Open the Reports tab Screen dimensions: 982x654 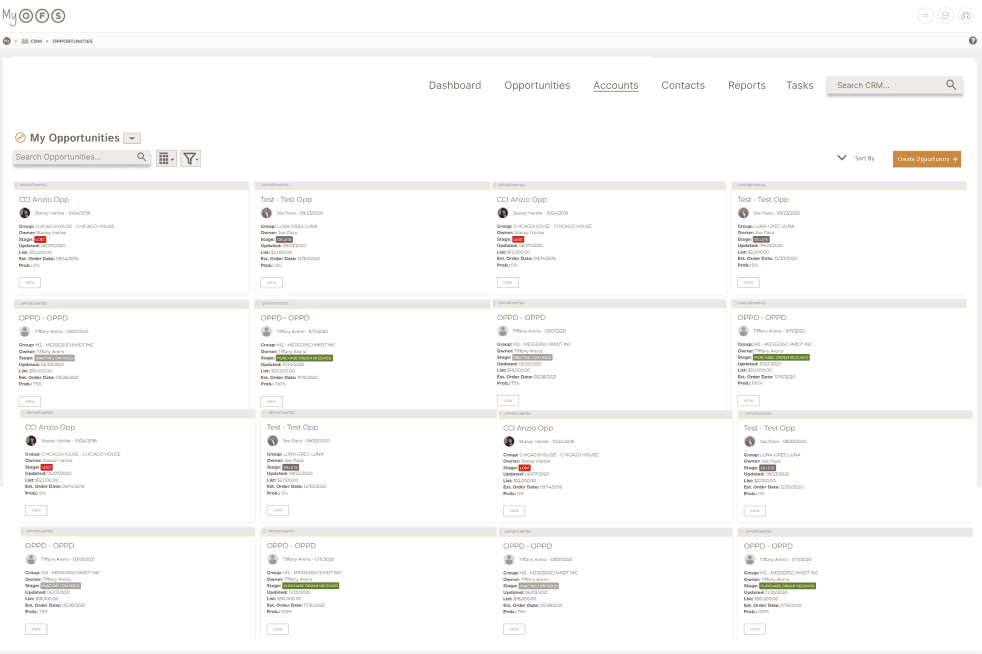(x=747, y=85)
